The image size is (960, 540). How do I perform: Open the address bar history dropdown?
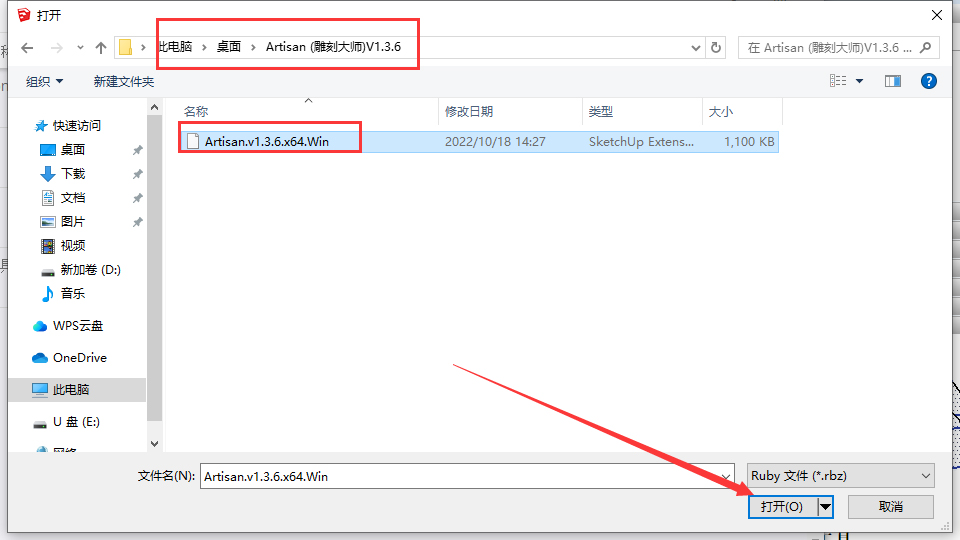696,48
